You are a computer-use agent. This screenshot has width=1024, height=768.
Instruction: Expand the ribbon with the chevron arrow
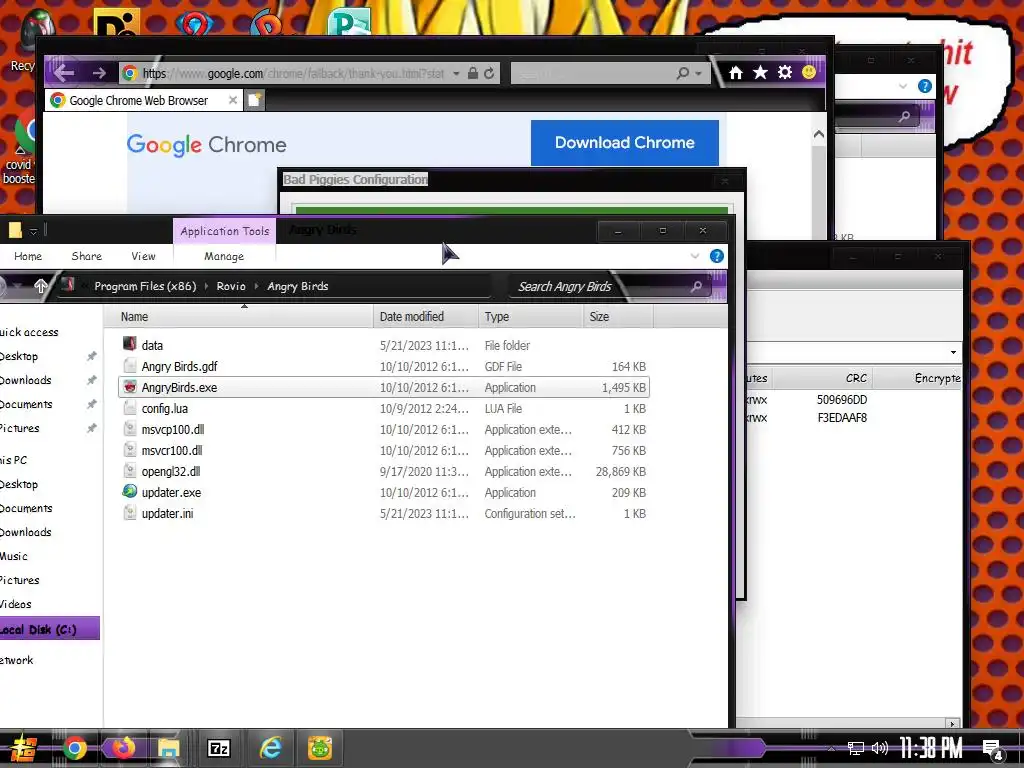[695, 256]
